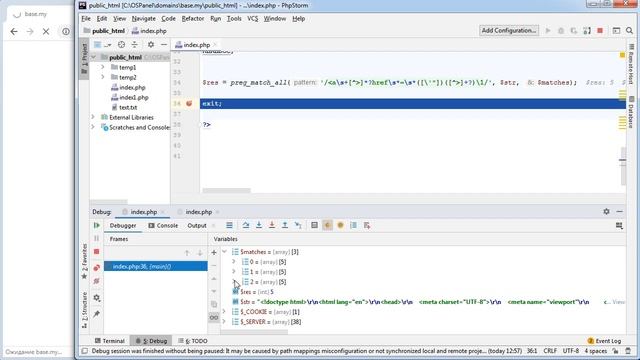Image resolution: width=640 pixels, height=360 pixels.
Task: Stop the debug session in the left debug strip
Action: point(97,252)
